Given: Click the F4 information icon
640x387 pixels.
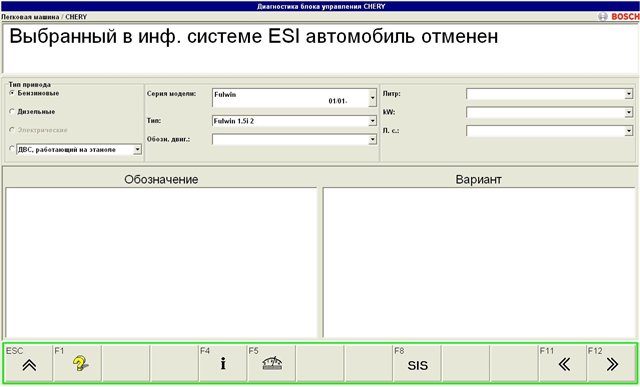Looking at the screenshot, I should point(223,363).
